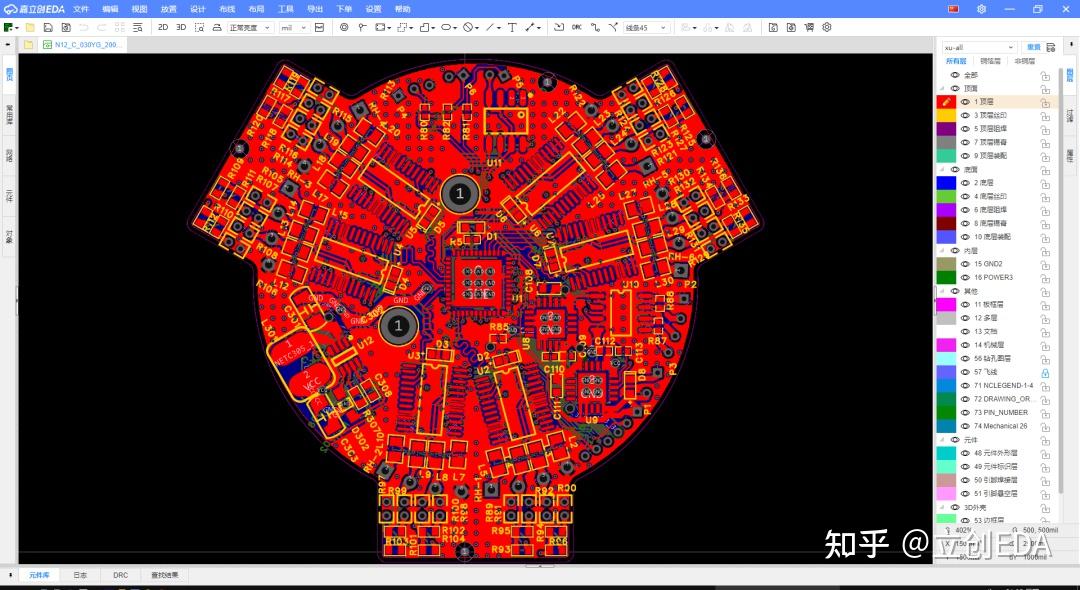The height and width of the screenshot is (590, 1080).
Task: Open dropdown arrow of new-file icon
Action: [17, 28]
